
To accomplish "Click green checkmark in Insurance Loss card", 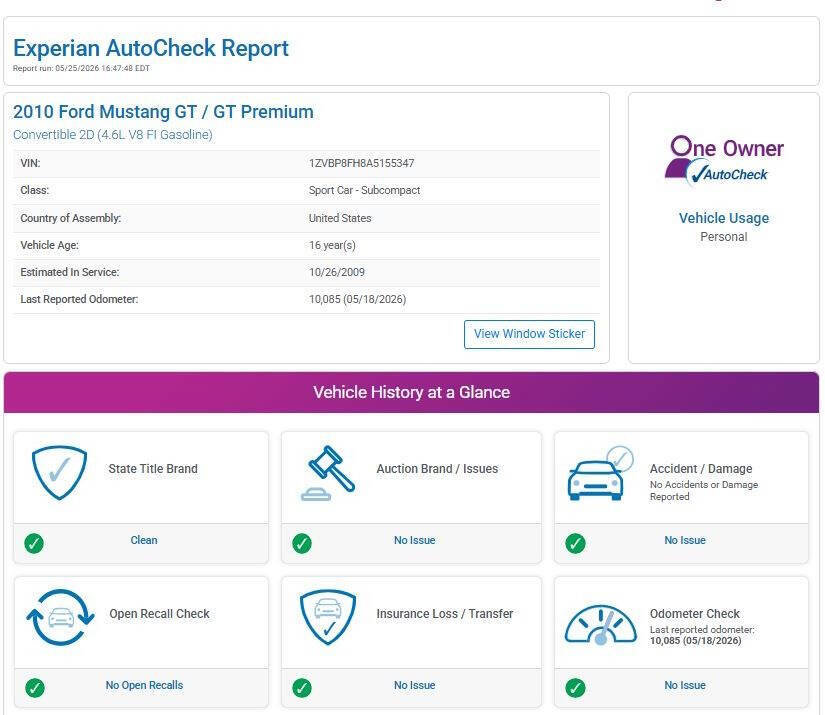I will tap(302, 688).
